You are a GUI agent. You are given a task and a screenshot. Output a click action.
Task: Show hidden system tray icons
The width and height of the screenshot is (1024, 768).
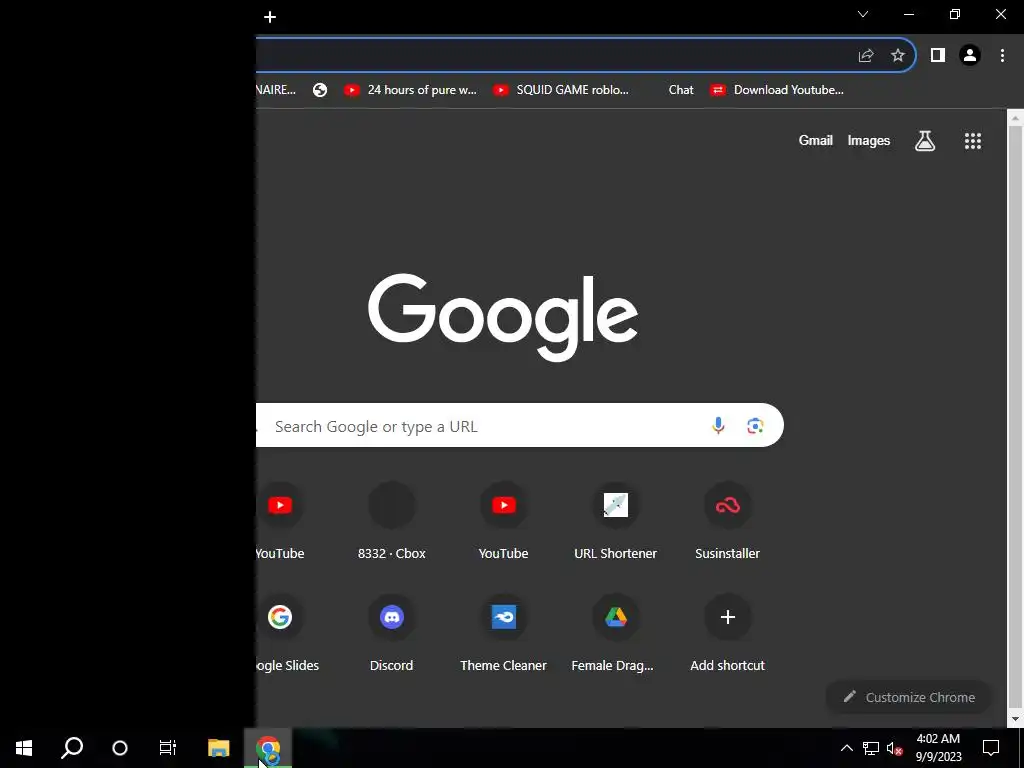846,748
